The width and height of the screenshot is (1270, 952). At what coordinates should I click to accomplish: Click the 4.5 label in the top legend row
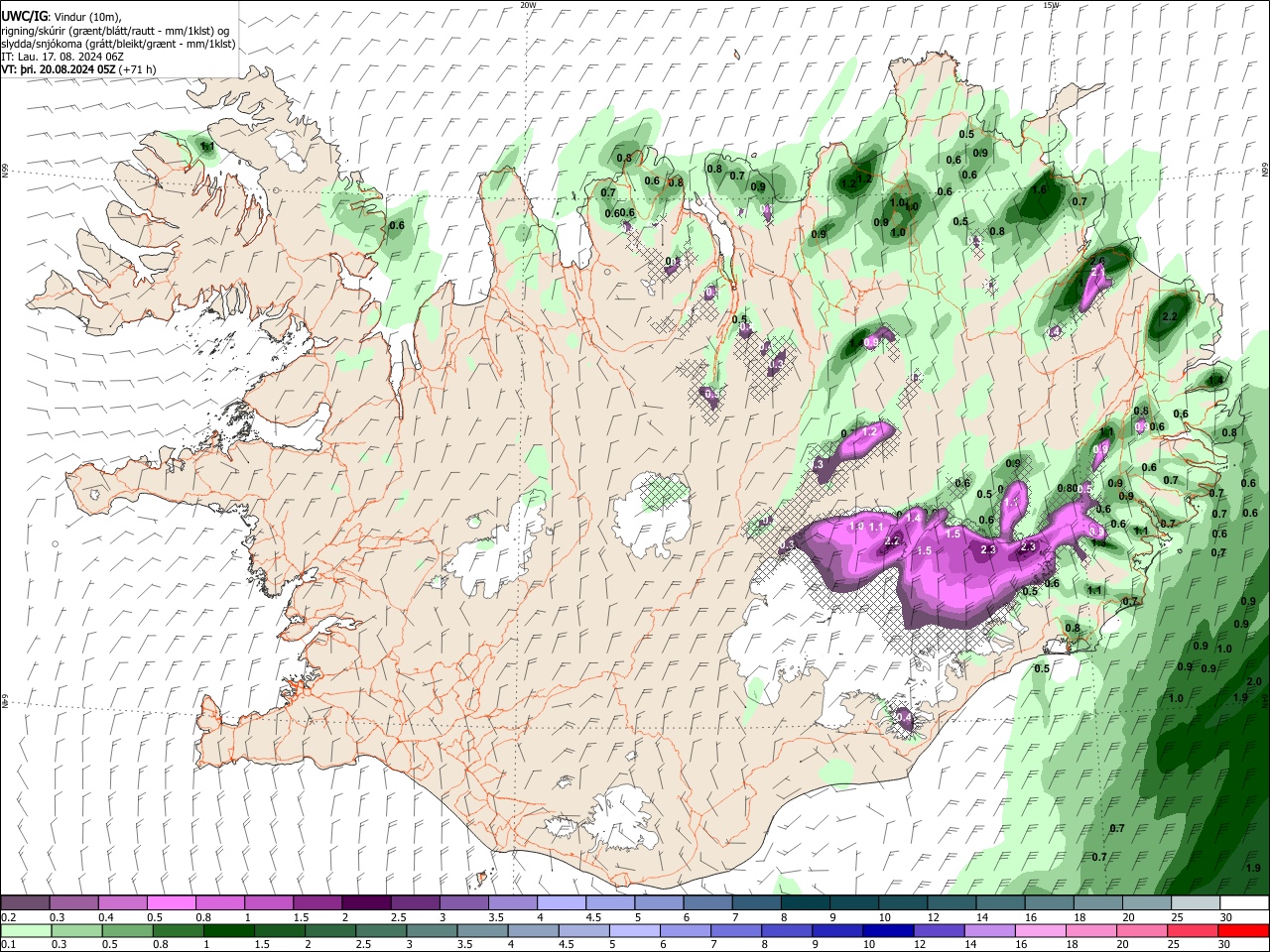pyautogui.click(x=593, y=917)
